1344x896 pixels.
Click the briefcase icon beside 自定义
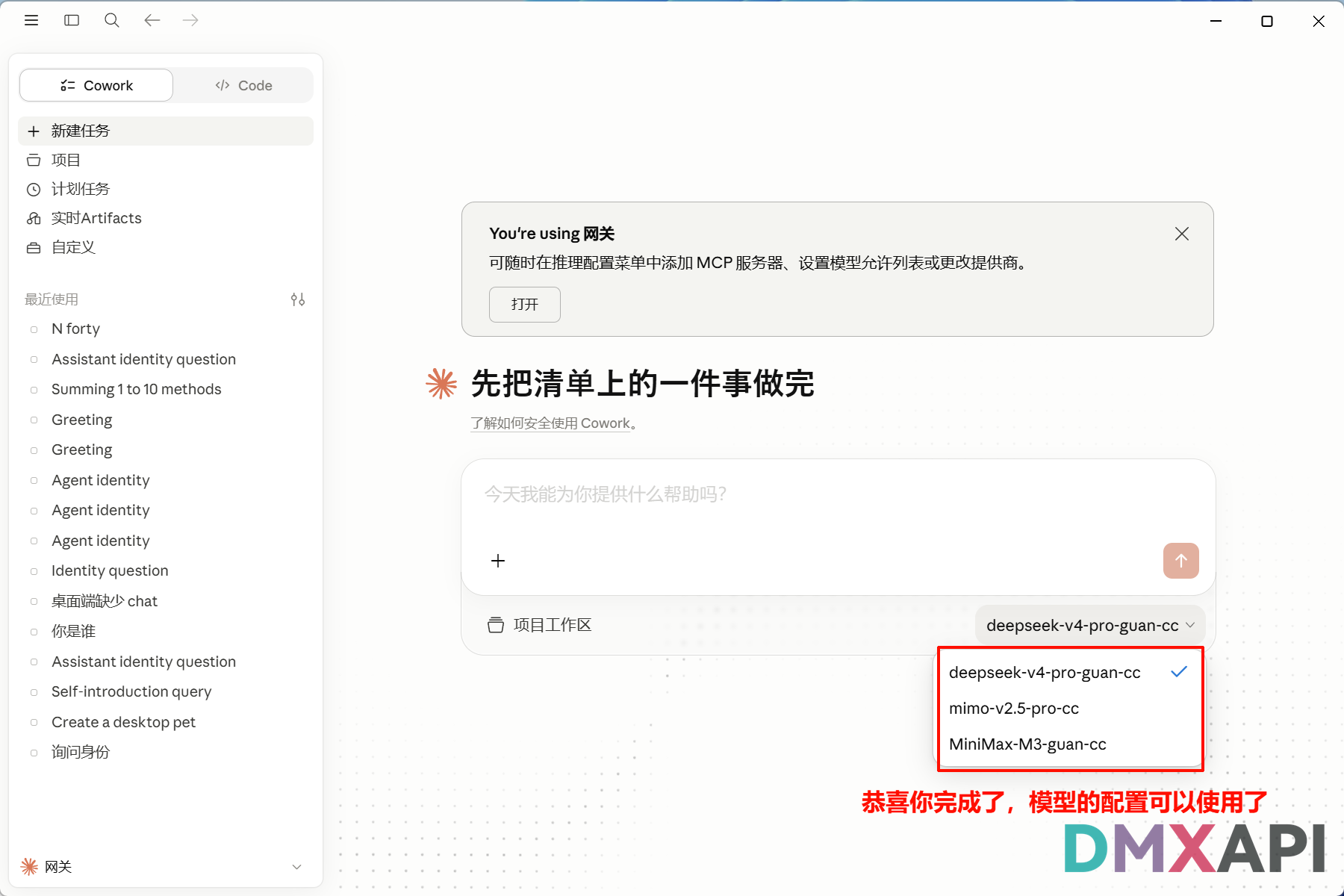(34, 248)
